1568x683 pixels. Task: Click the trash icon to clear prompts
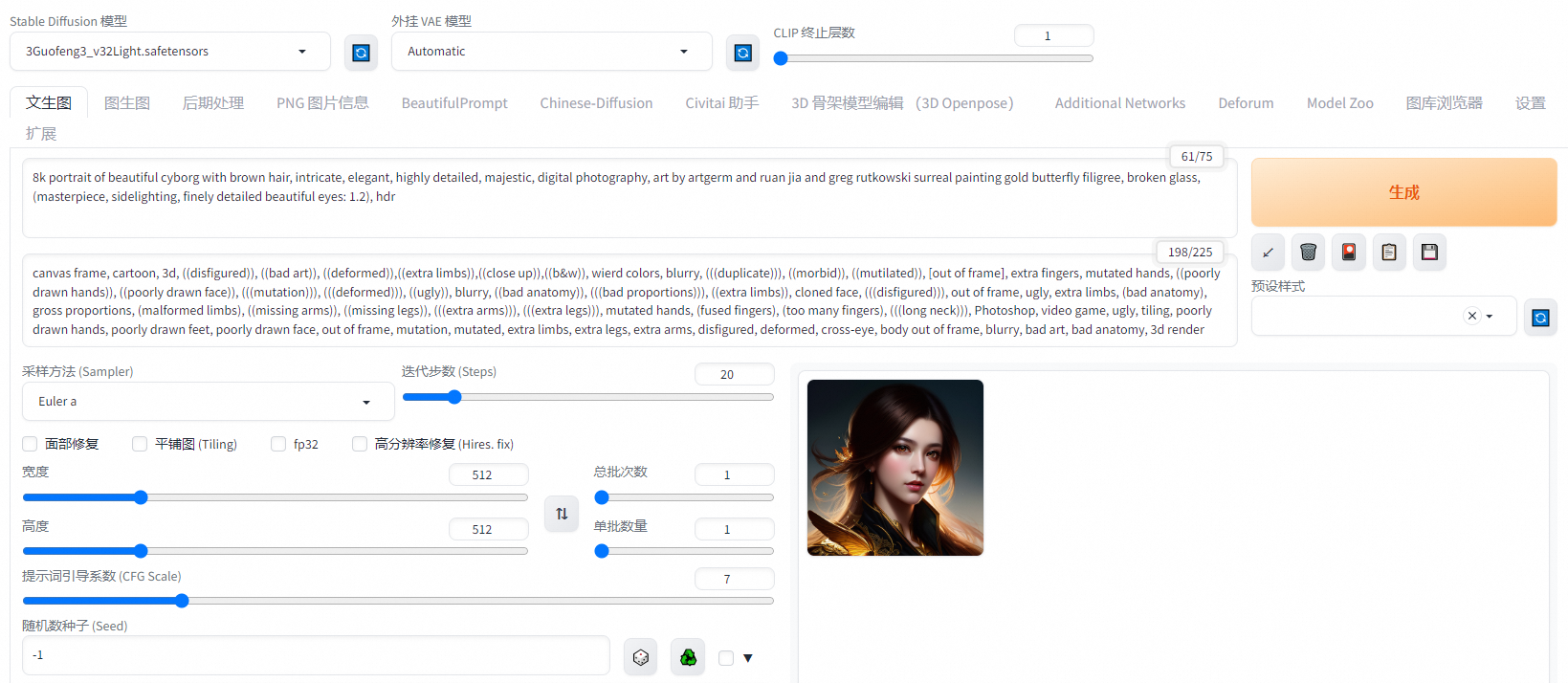point(1308,252)
